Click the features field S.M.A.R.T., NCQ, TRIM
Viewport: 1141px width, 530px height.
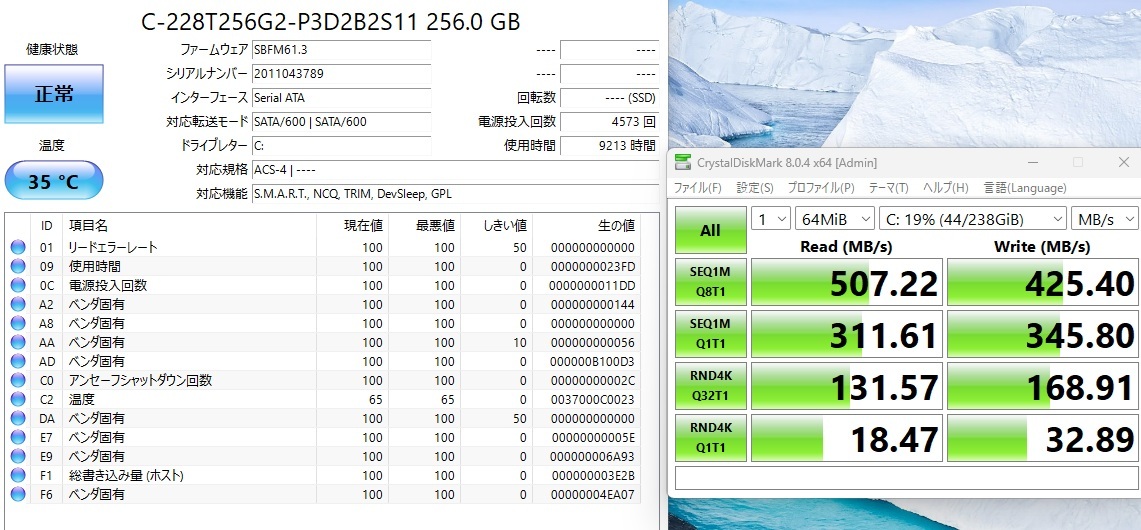point(456,194)
